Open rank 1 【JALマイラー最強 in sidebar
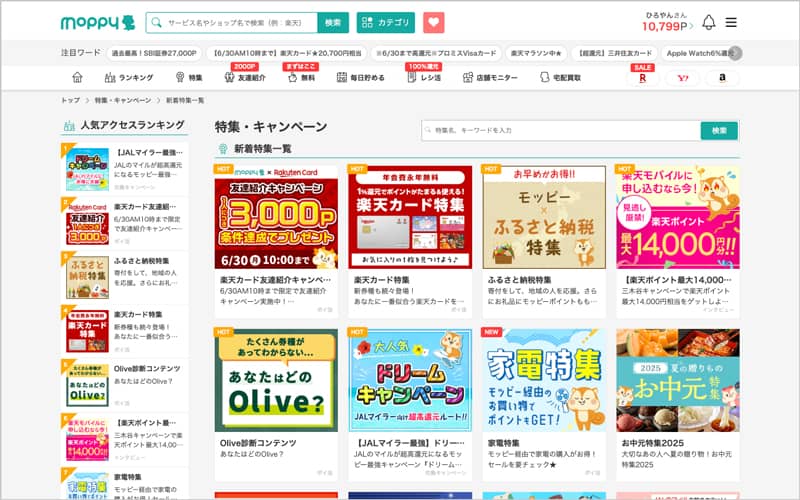Screen dimensions: 800x500 coord(124,169)
